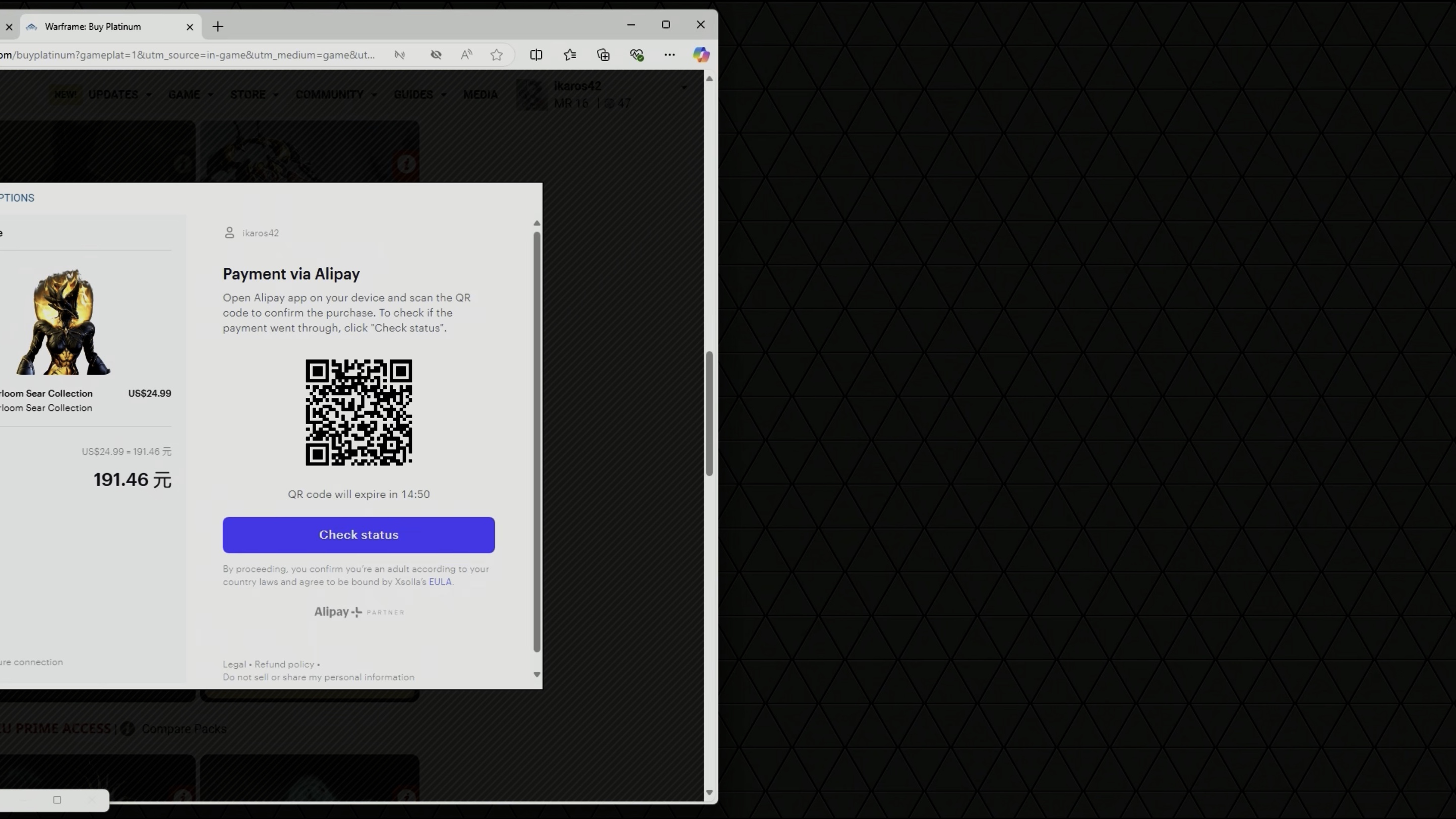Click the US$24.99 = 191.46 元 conversion text
Screen dimensions: 1456x819
click(126, 451)
